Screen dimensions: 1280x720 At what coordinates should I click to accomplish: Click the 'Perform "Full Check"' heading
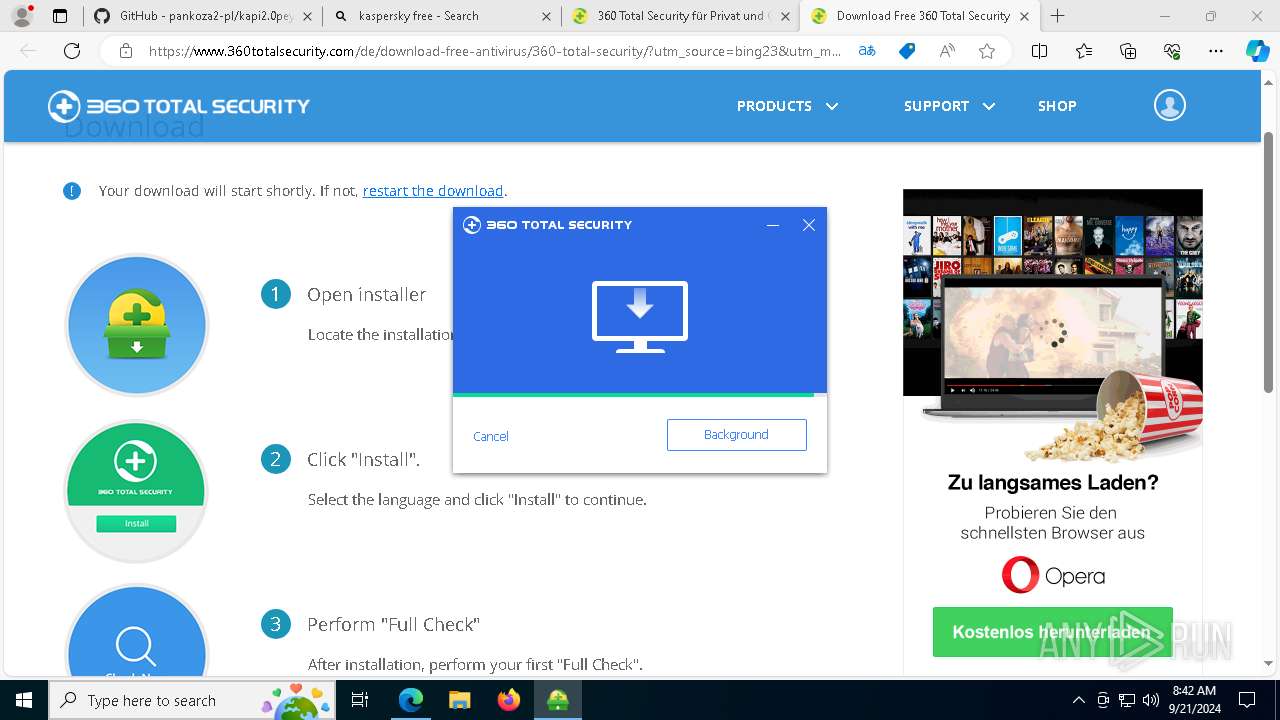point(393,624)
